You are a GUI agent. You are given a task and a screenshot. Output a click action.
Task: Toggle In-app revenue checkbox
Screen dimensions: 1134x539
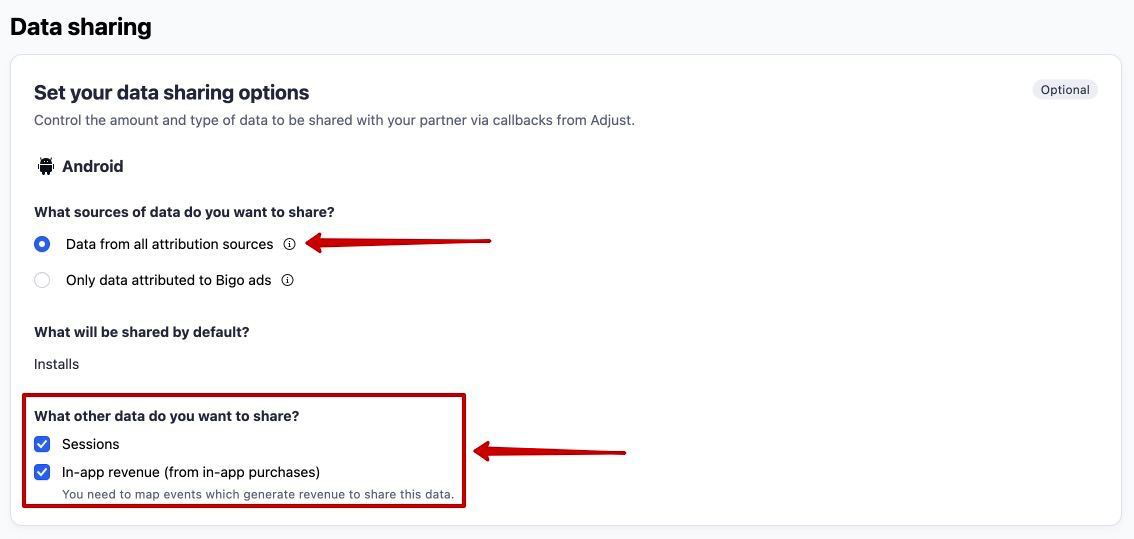(42, 472)
